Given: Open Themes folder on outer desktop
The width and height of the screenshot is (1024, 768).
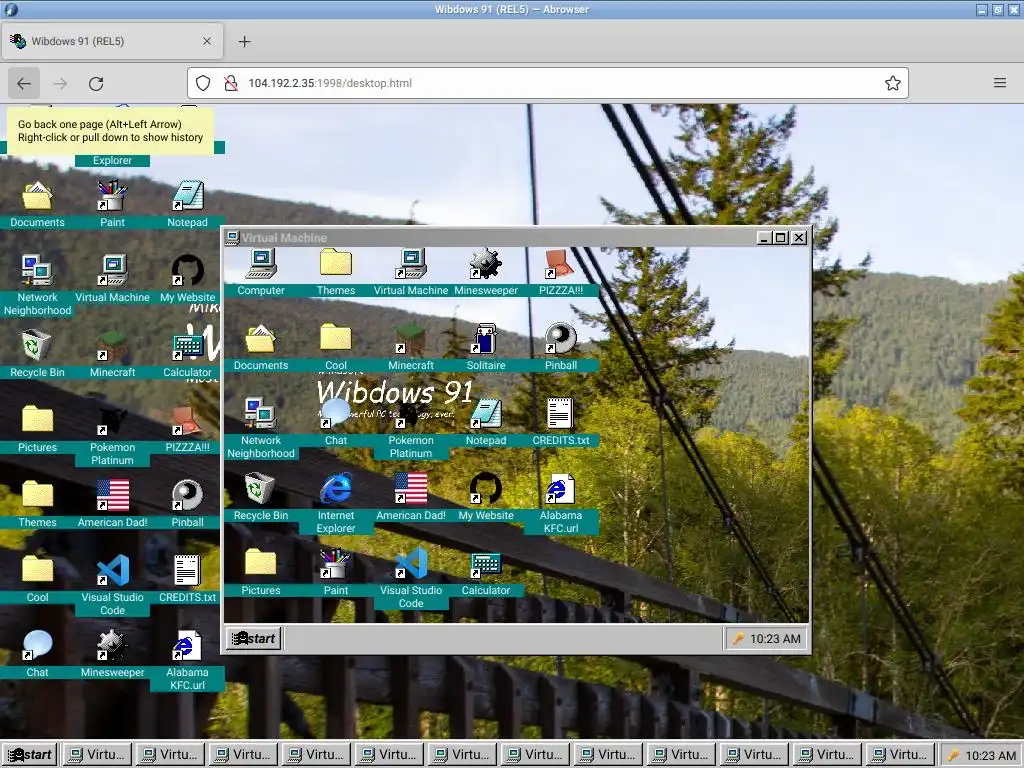Looking at the screenshot, I should pyautogui.click(x=37, y=504).
